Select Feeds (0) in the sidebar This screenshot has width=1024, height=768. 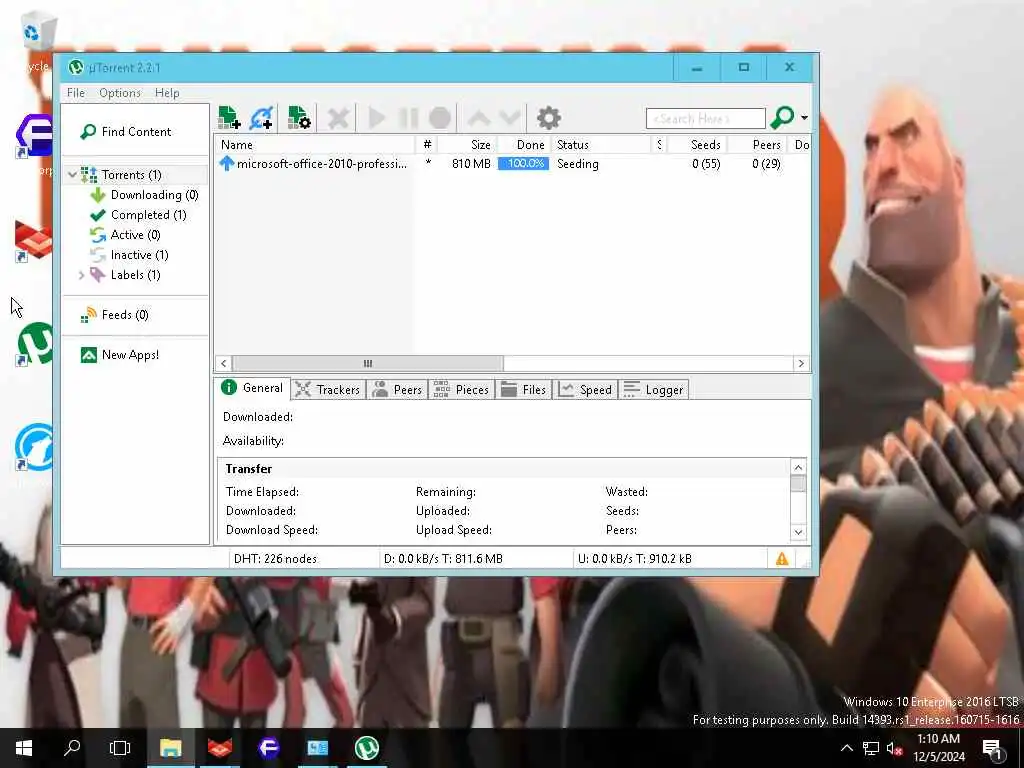click(125, 315)
